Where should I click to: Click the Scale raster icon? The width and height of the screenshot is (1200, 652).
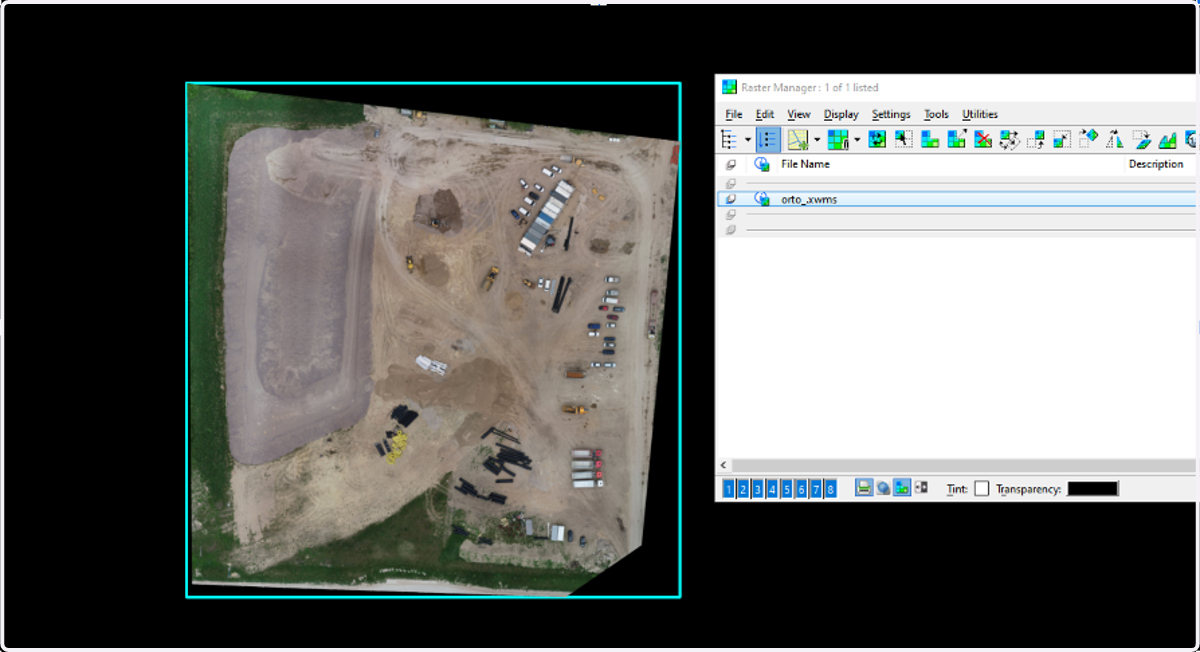1062,140
